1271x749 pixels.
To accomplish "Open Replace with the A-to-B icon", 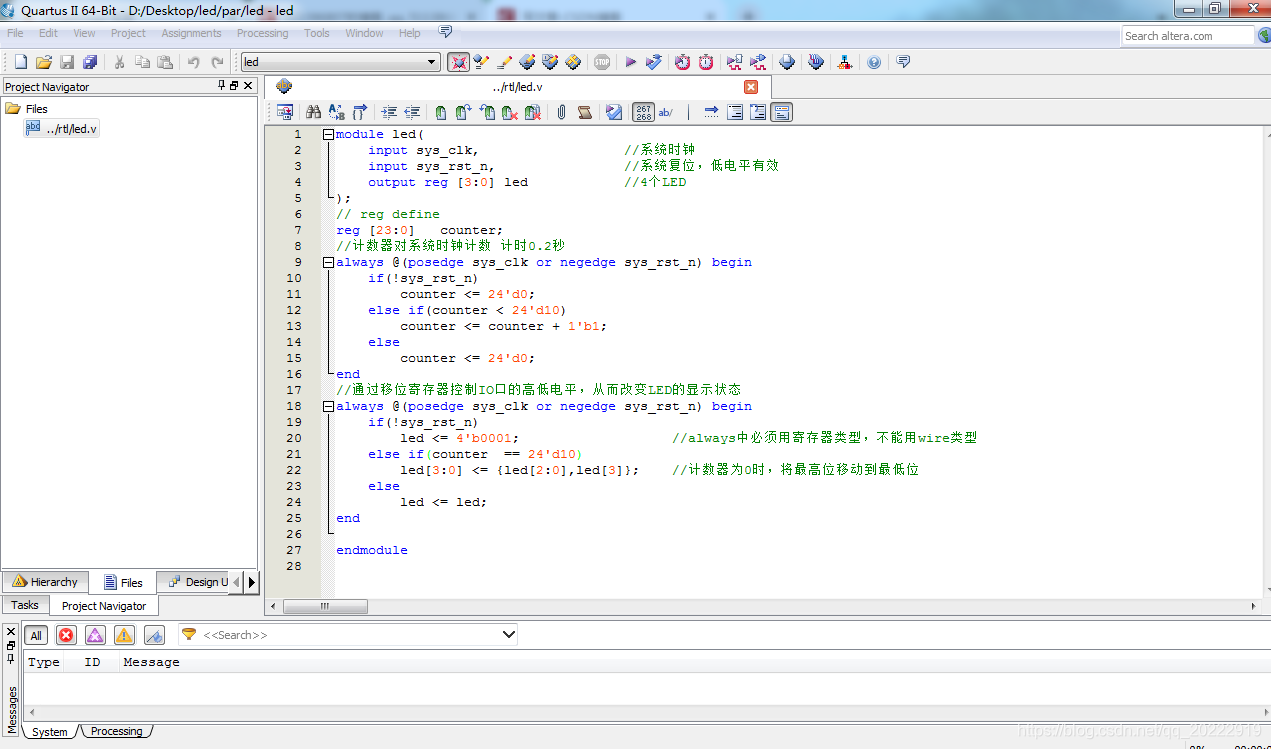I will [335, 112].
